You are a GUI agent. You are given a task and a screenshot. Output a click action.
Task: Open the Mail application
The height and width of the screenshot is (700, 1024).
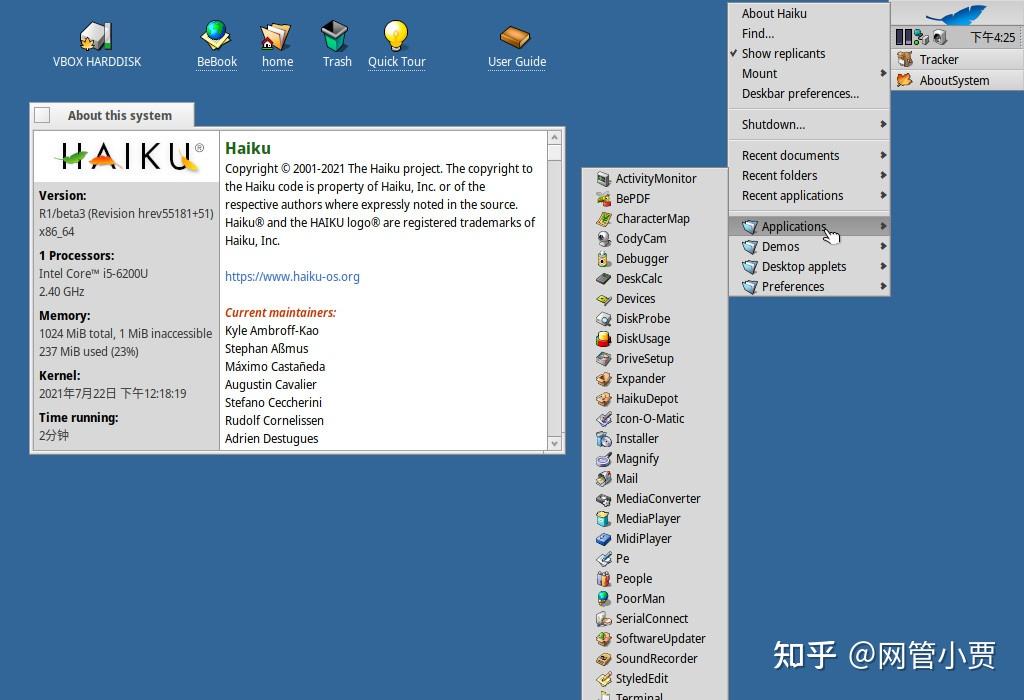click(655, 479)
